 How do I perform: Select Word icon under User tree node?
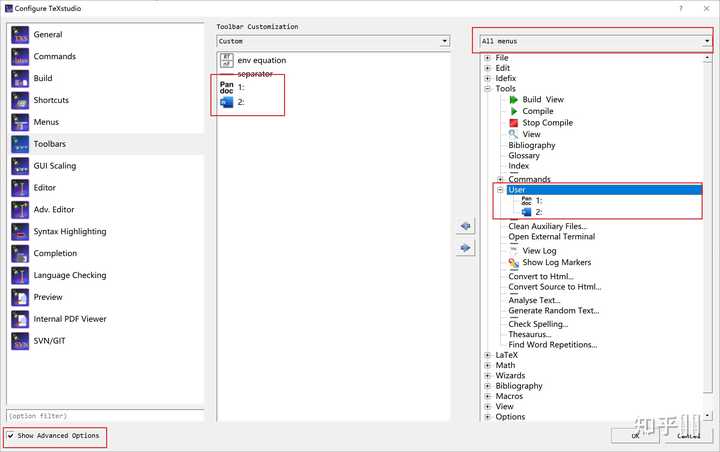coord(526,212)
